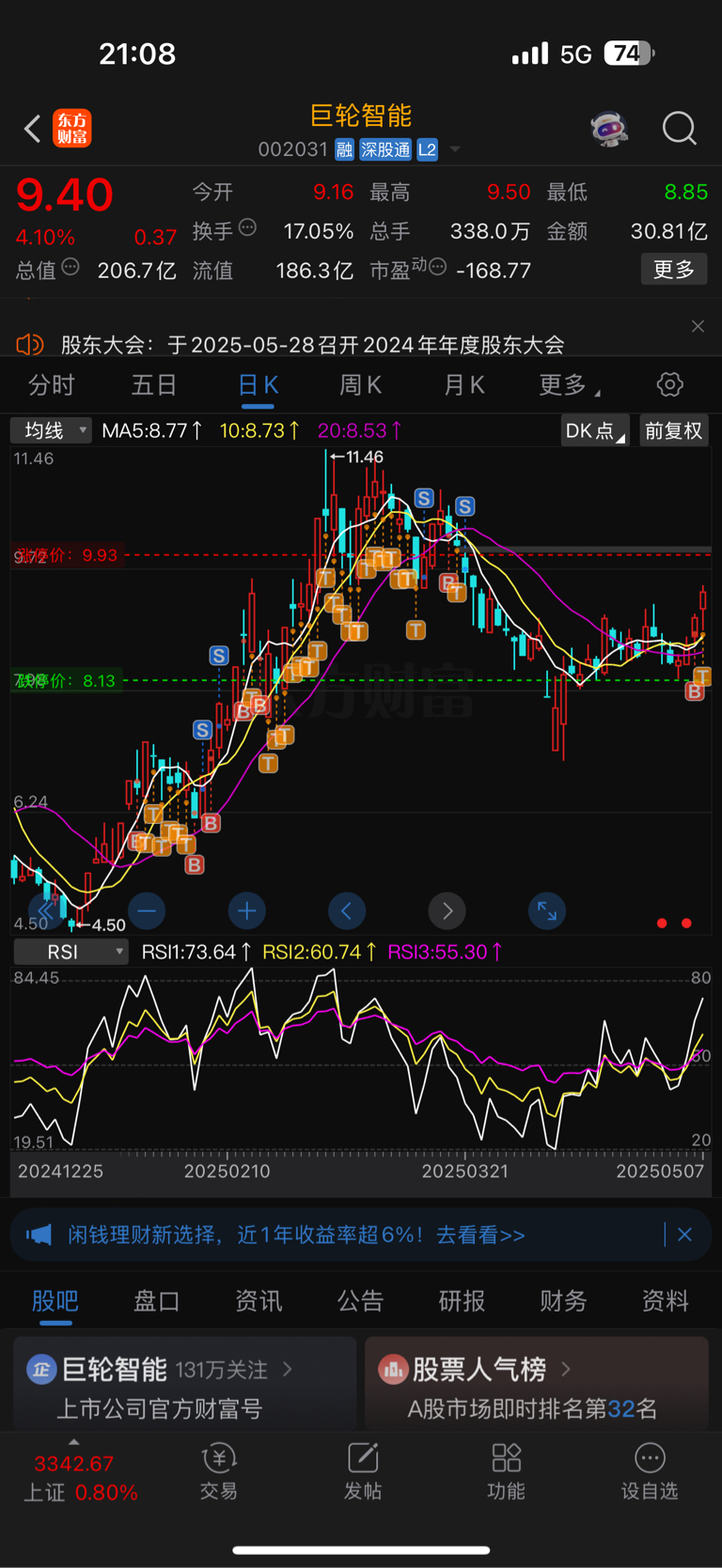722x1568 pixels.
Task: Tap RSI1:73.64 indicator value
Action: 196,952
